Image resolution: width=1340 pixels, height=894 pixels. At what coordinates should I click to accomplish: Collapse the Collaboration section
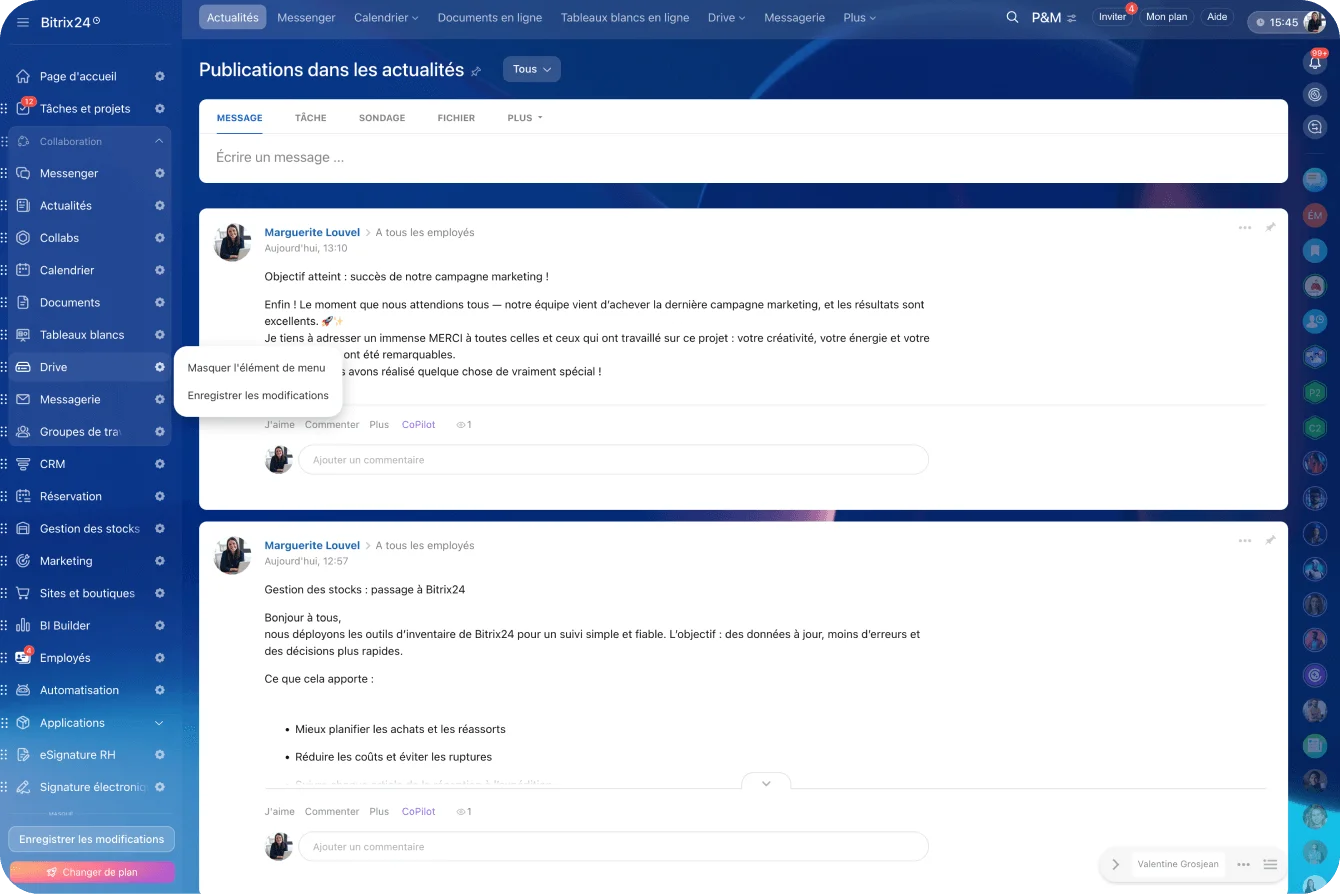[159, 141]
